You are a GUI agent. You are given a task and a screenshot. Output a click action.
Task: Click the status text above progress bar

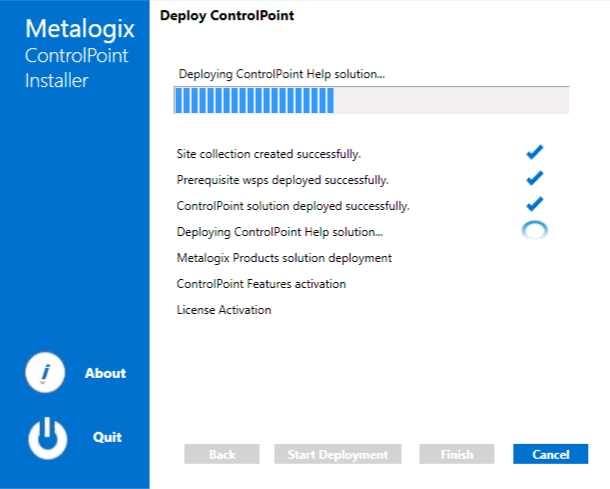[x=281, y=74]
